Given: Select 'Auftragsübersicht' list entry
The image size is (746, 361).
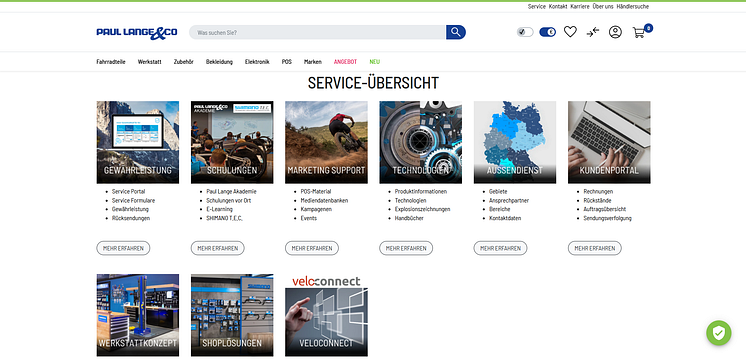Looking at the screenshot, I should click(x=605, y=209).
